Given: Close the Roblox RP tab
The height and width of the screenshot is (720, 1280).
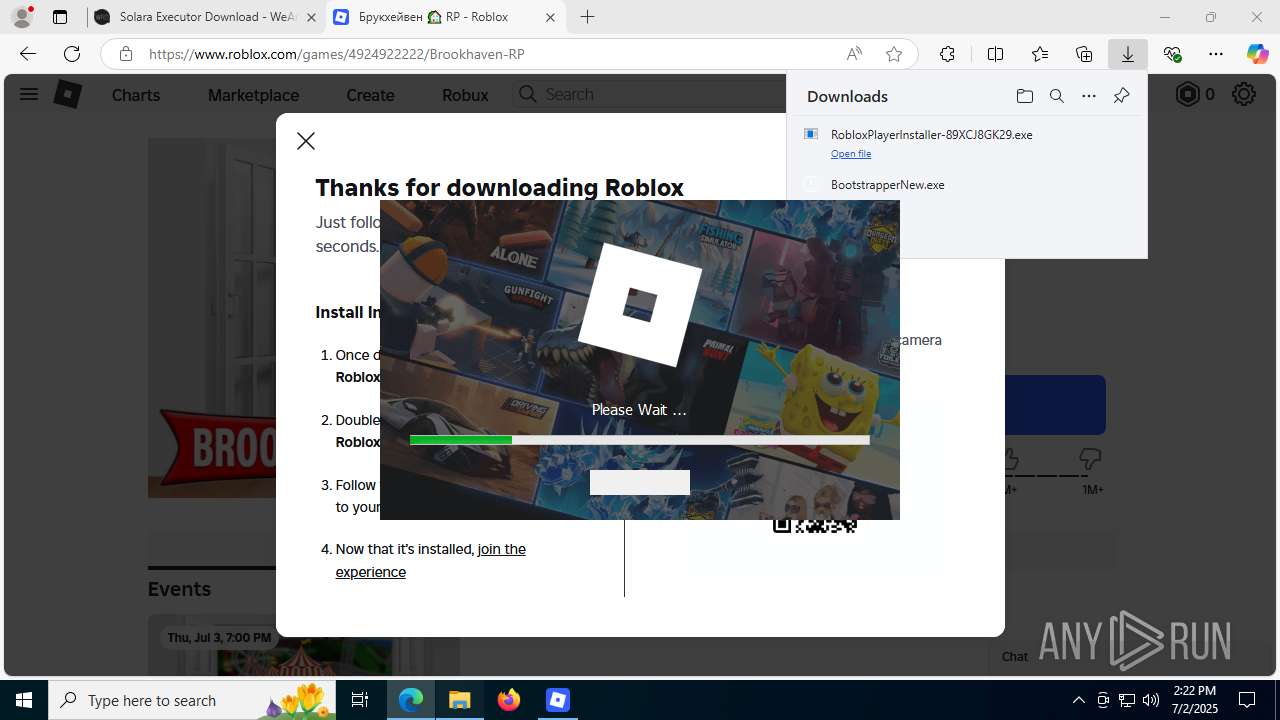Looking at the screenshot, I should tap(550, 17).
